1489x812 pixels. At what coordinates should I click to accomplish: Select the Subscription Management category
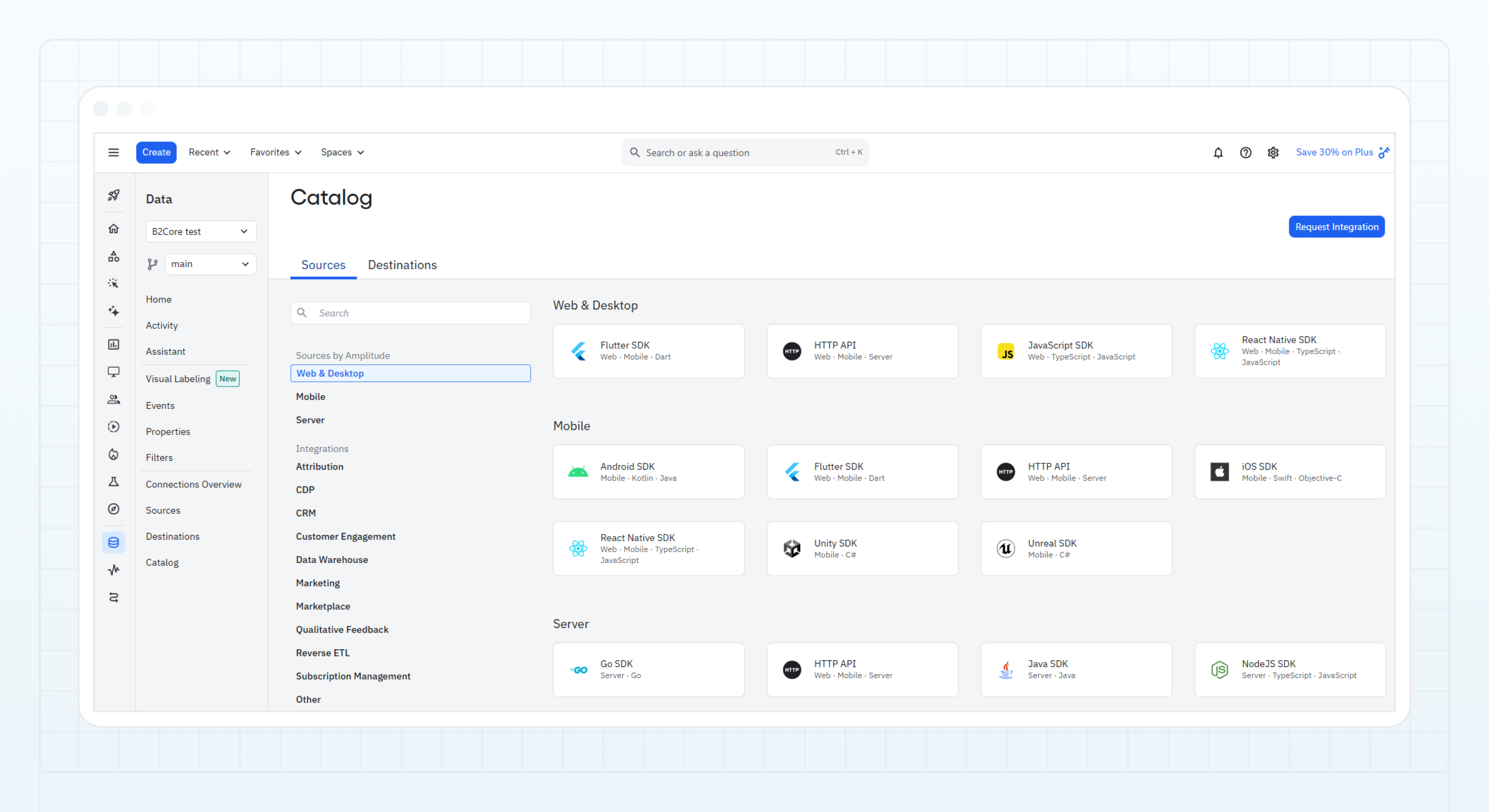(x=353, y=676)
